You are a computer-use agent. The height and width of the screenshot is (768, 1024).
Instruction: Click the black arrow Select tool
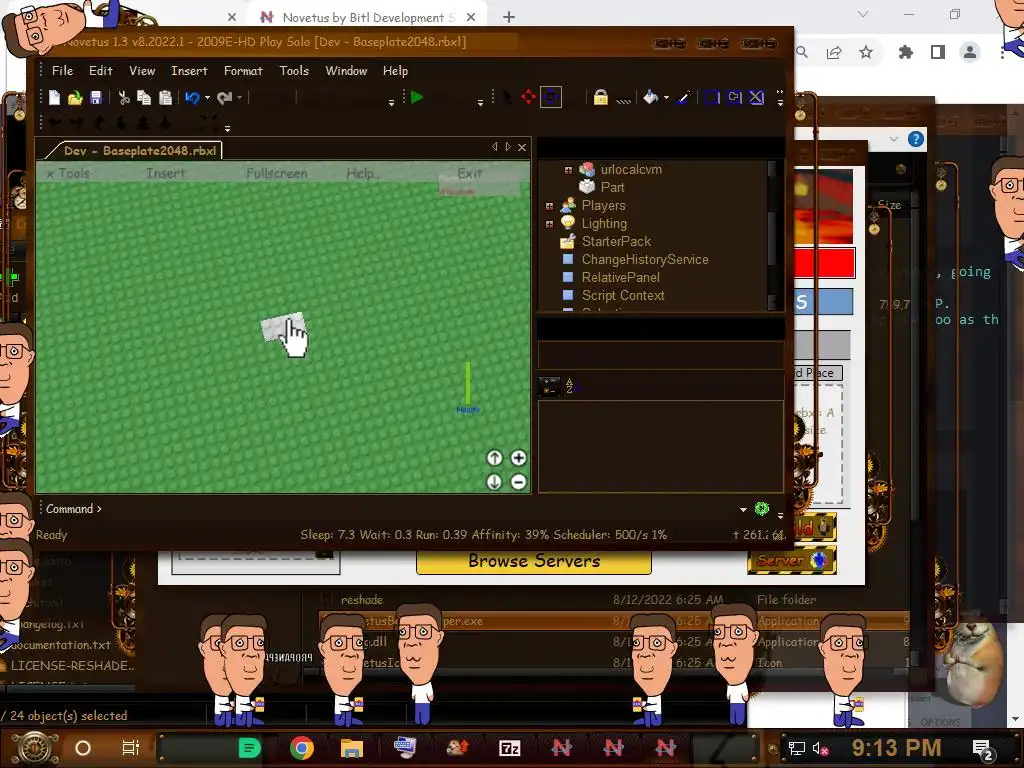507,97
